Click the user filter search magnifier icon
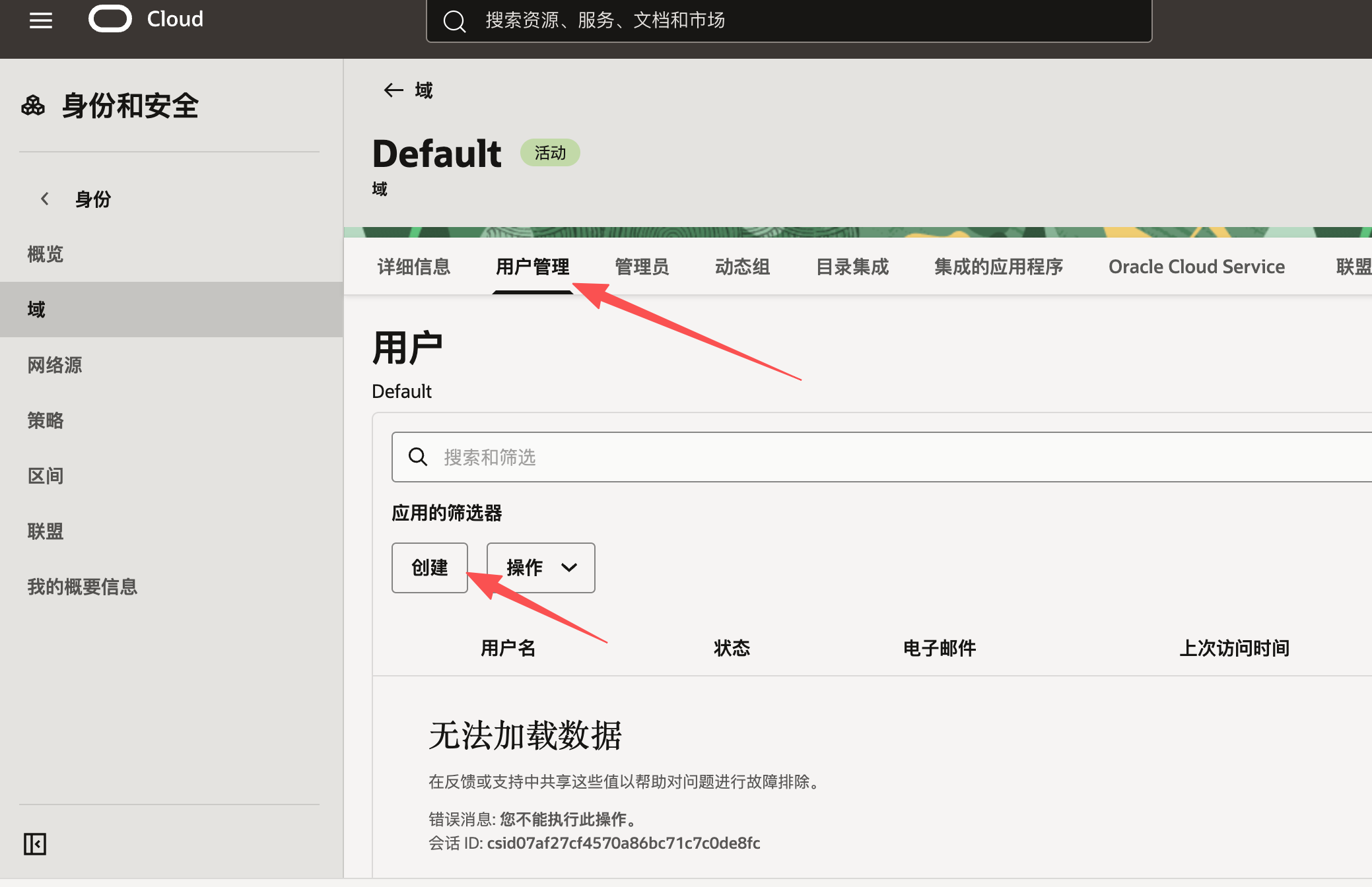This screenshot has height=887, width=1372. point(418,457)
